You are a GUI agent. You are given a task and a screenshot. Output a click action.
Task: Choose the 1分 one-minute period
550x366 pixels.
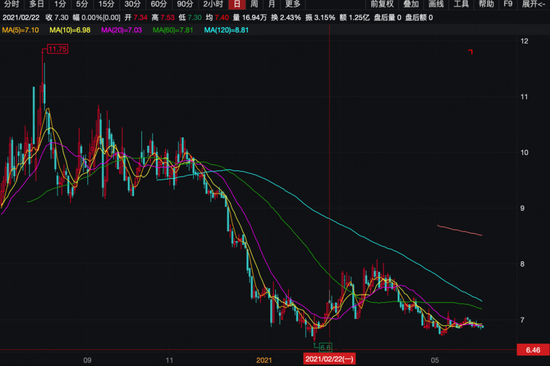click(60, 4)
